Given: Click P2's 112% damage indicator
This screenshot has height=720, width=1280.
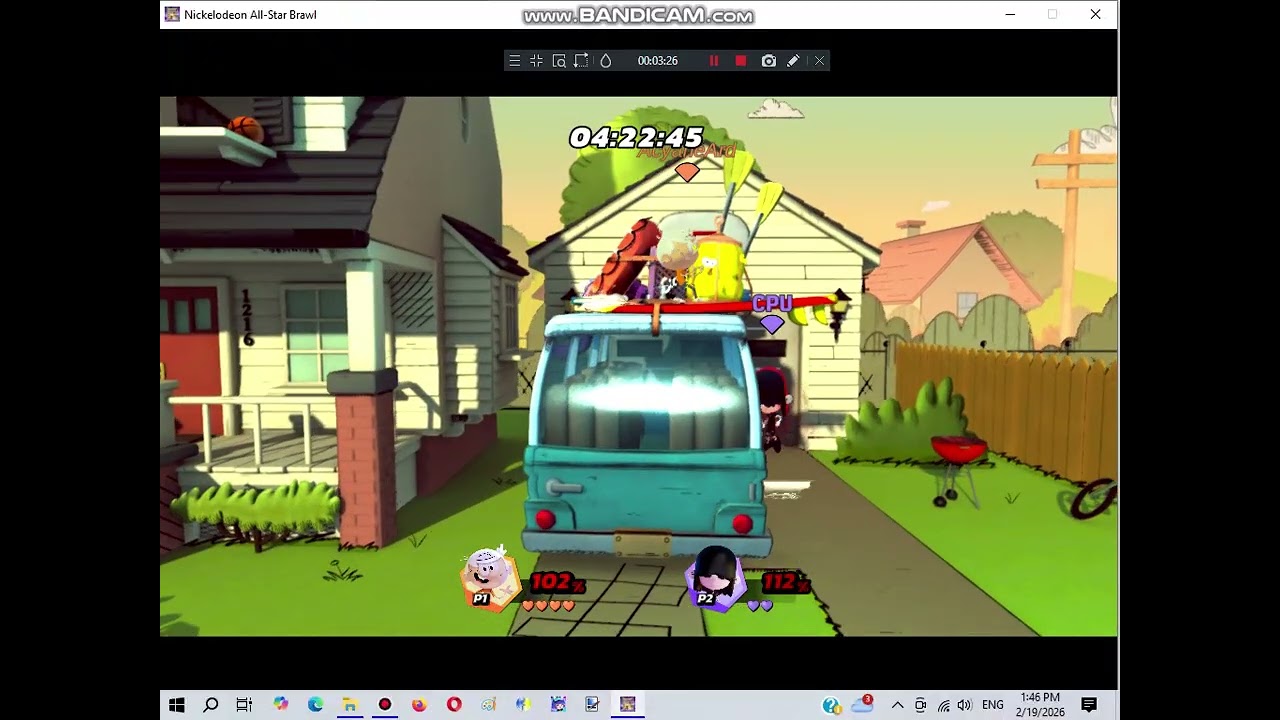Looking at the screenshot, I should click(x=784, y=581).
